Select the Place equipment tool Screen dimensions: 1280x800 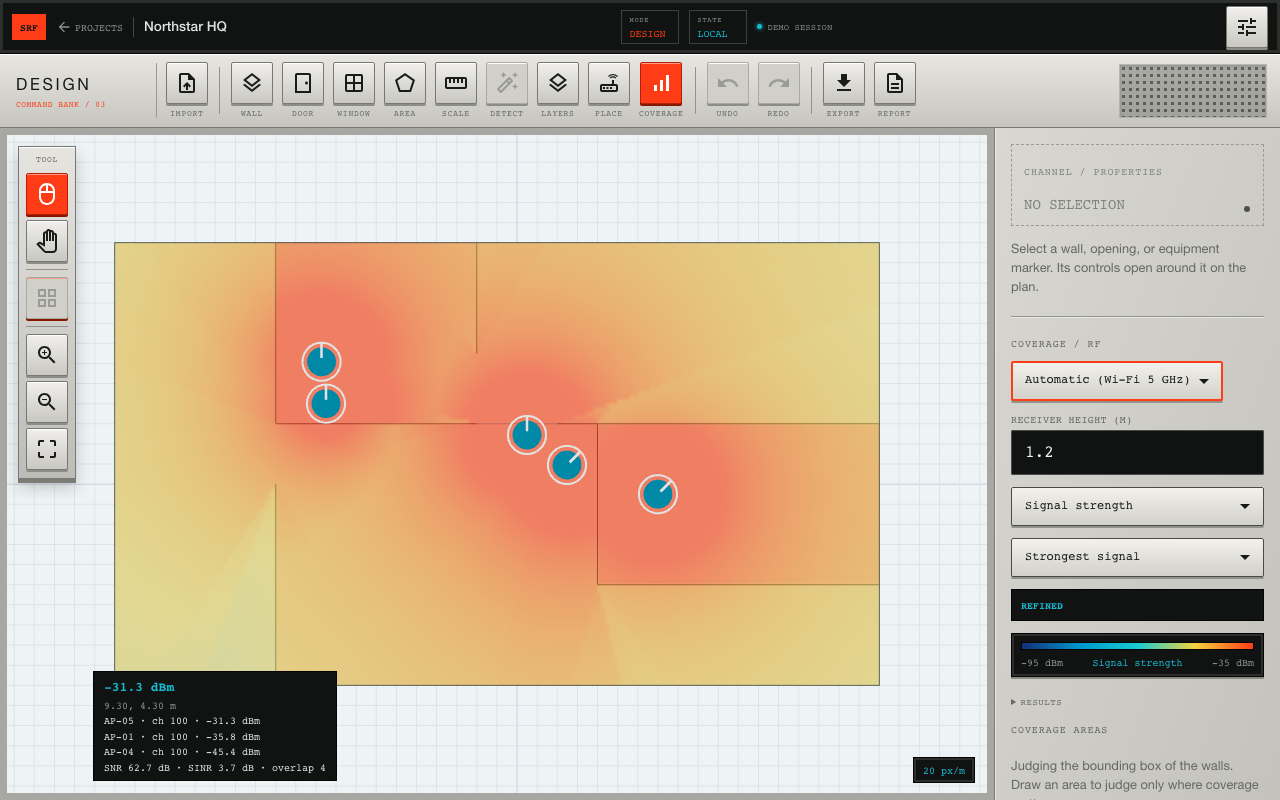(x=609, y=83)
